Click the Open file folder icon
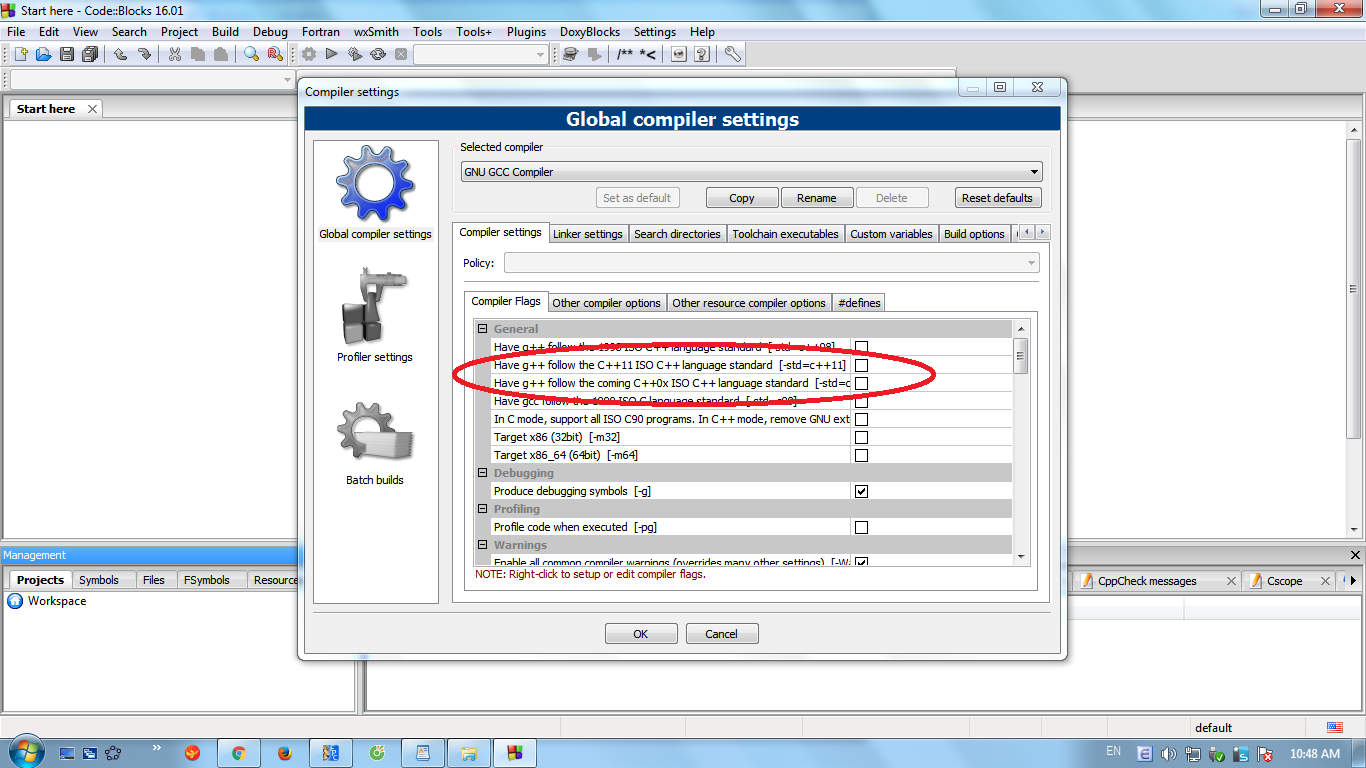The height and width of the screenshot is (768, 1366). pyautogui.click(x=43, y=54)
